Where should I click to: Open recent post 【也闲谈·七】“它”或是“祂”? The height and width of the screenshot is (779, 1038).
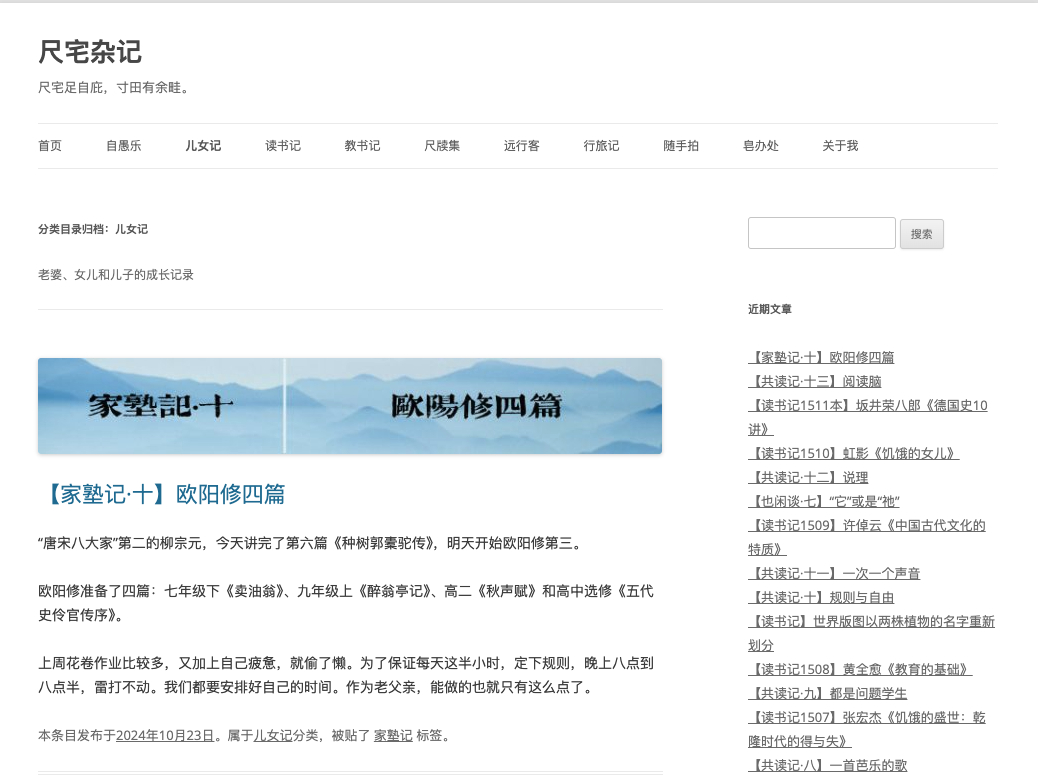824,501
